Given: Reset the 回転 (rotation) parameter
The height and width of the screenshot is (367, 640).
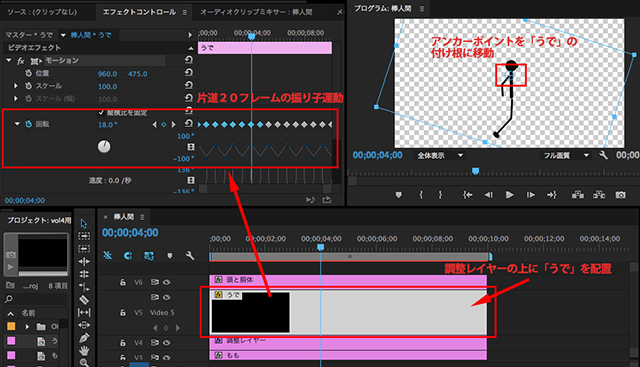Looking at the screenshot, I should 189,123.
